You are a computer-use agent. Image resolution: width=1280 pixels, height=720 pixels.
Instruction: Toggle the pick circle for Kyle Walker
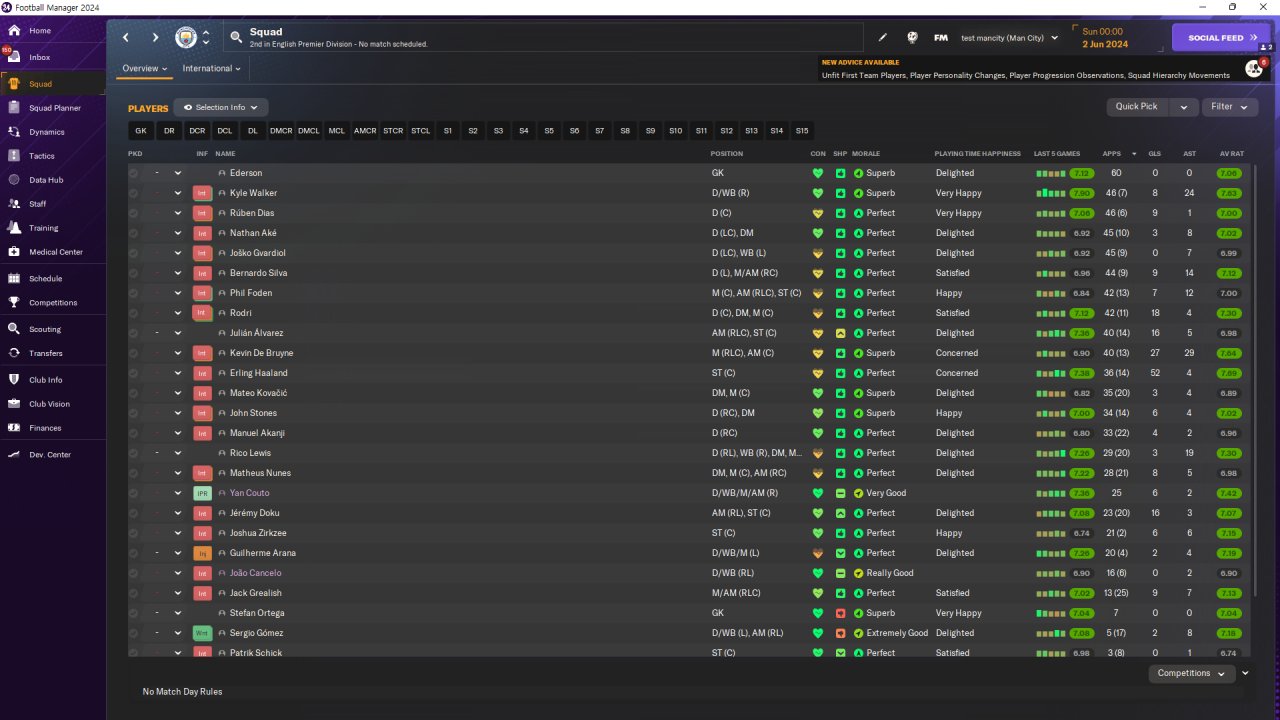click(x=134, y=193)
